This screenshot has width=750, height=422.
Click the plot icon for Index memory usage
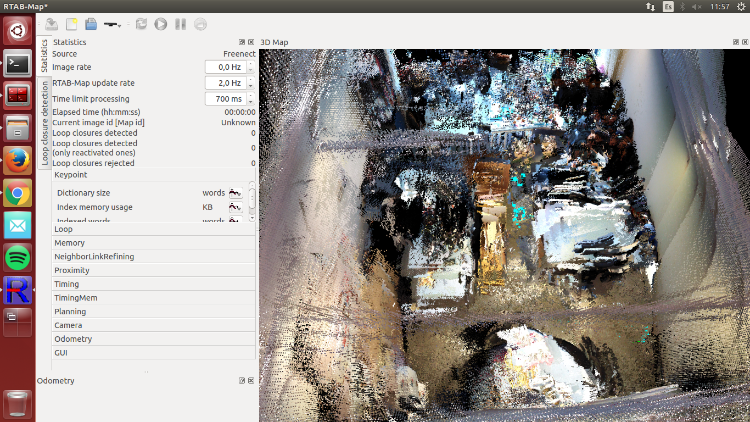(235, 207)
